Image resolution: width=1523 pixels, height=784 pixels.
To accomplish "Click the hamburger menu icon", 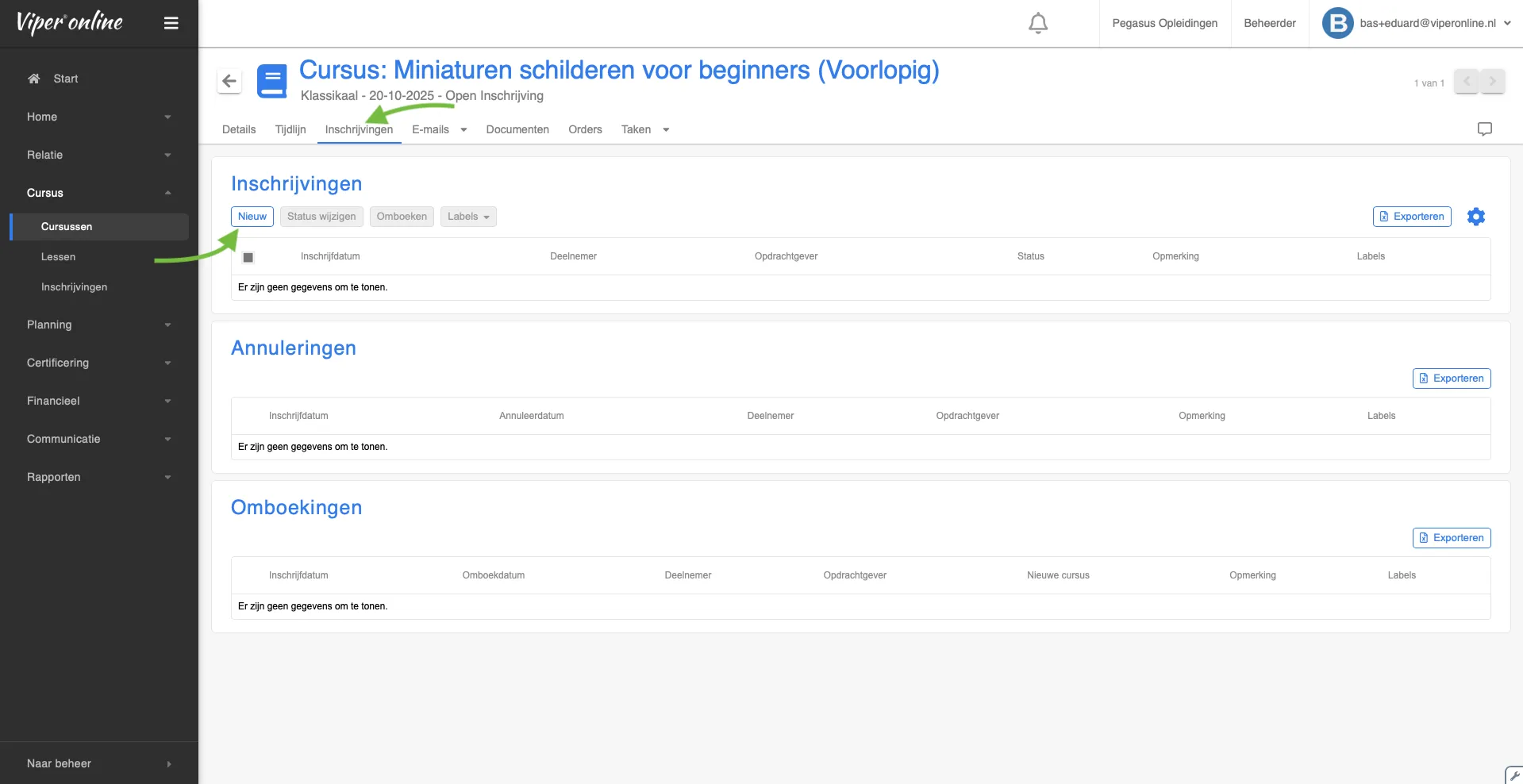I will click(171, 23).
